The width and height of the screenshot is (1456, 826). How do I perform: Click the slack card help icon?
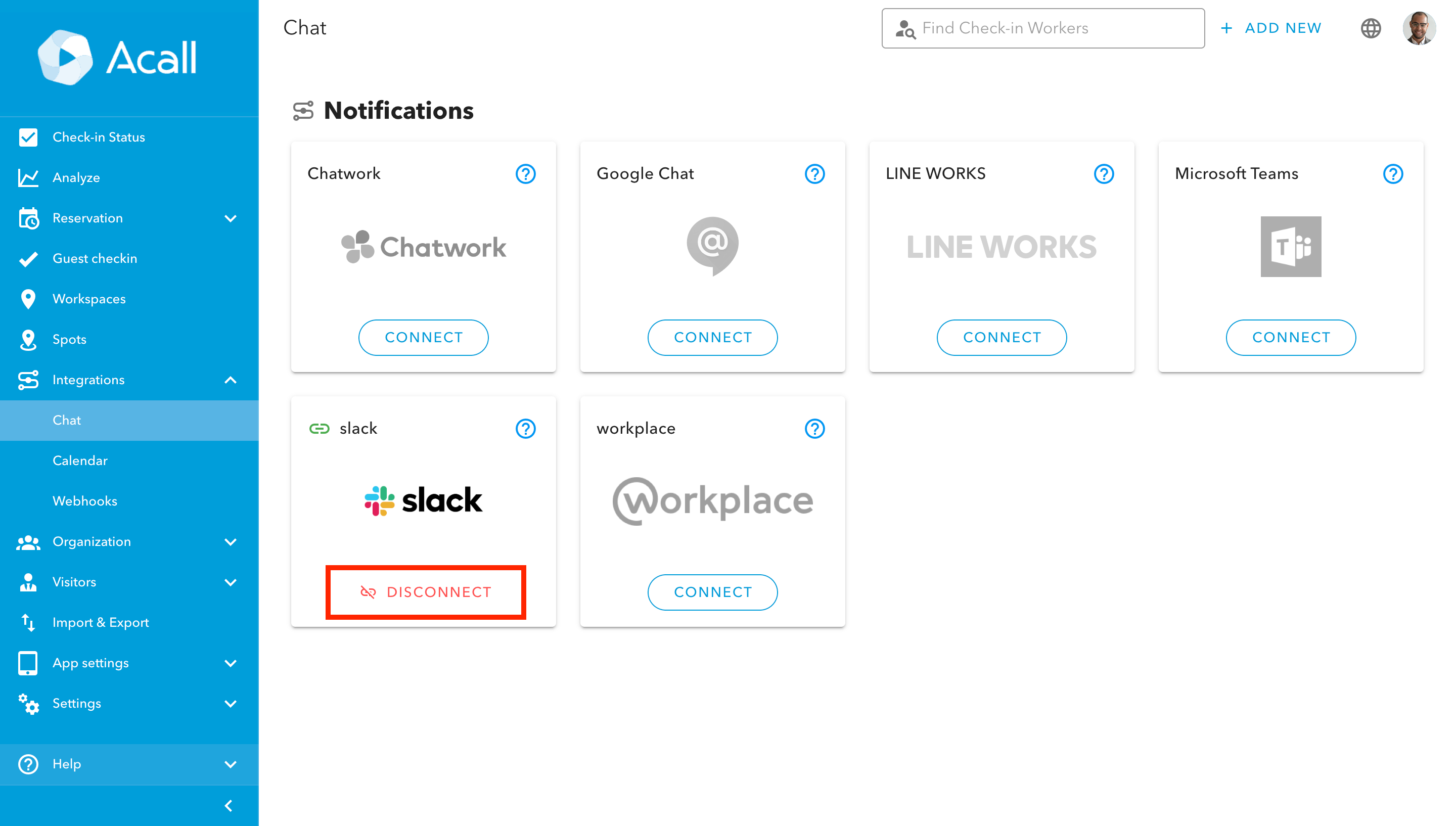pos(525,428)
